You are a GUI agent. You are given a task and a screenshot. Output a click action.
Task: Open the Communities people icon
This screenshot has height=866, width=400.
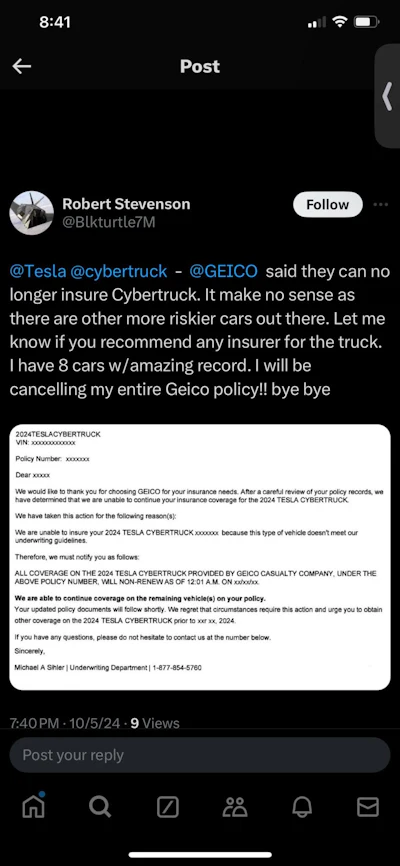(x=235, y=807)
